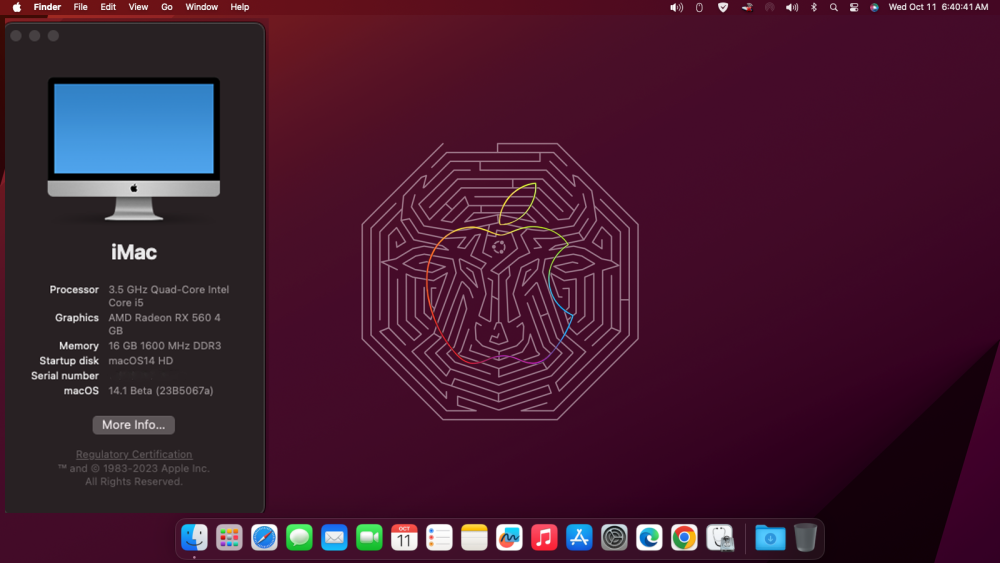Open System Settings from the Dock
Viewport: 1000px width, 563px height.
pyautogui.click(x=614, y=537)
